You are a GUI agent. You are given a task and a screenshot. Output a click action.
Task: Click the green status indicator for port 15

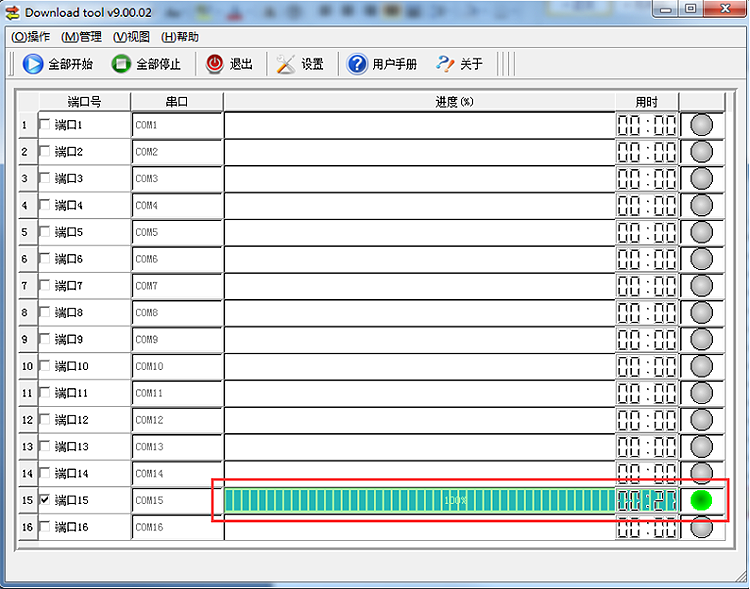[702, 500]
